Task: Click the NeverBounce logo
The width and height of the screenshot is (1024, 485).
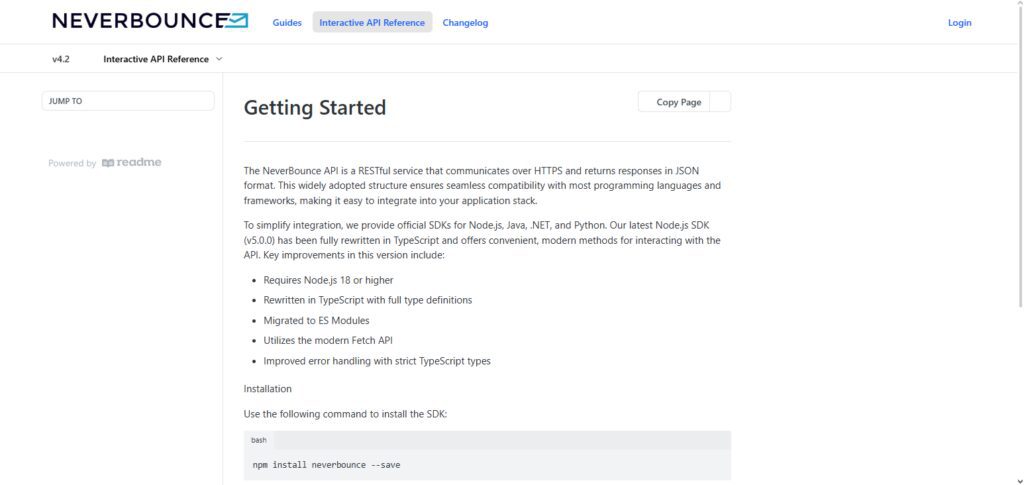Action: [x=150, y=21]
